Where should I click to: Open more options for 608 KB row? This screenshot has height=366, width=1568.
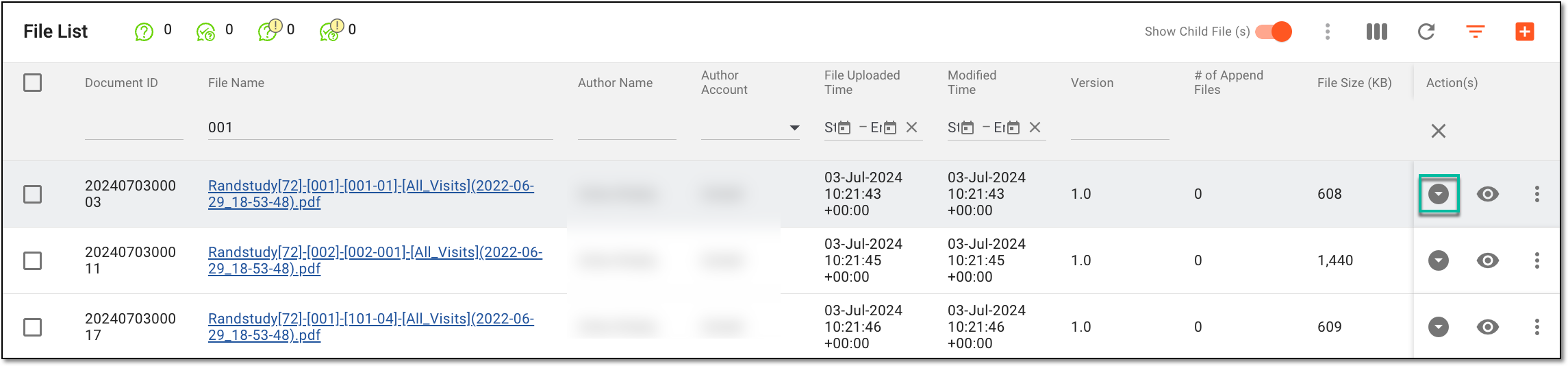pos(1537,194)
